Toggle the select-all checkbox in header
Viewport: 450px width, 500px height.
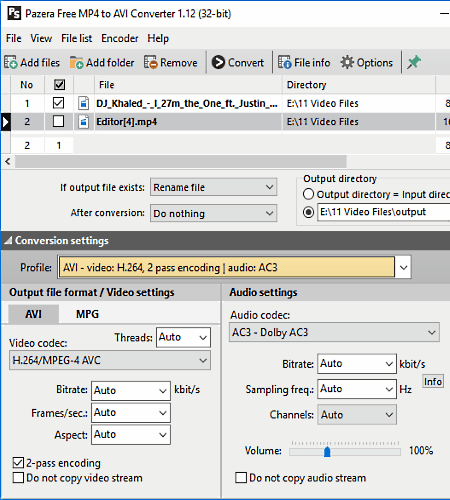(x=59, y=85)
